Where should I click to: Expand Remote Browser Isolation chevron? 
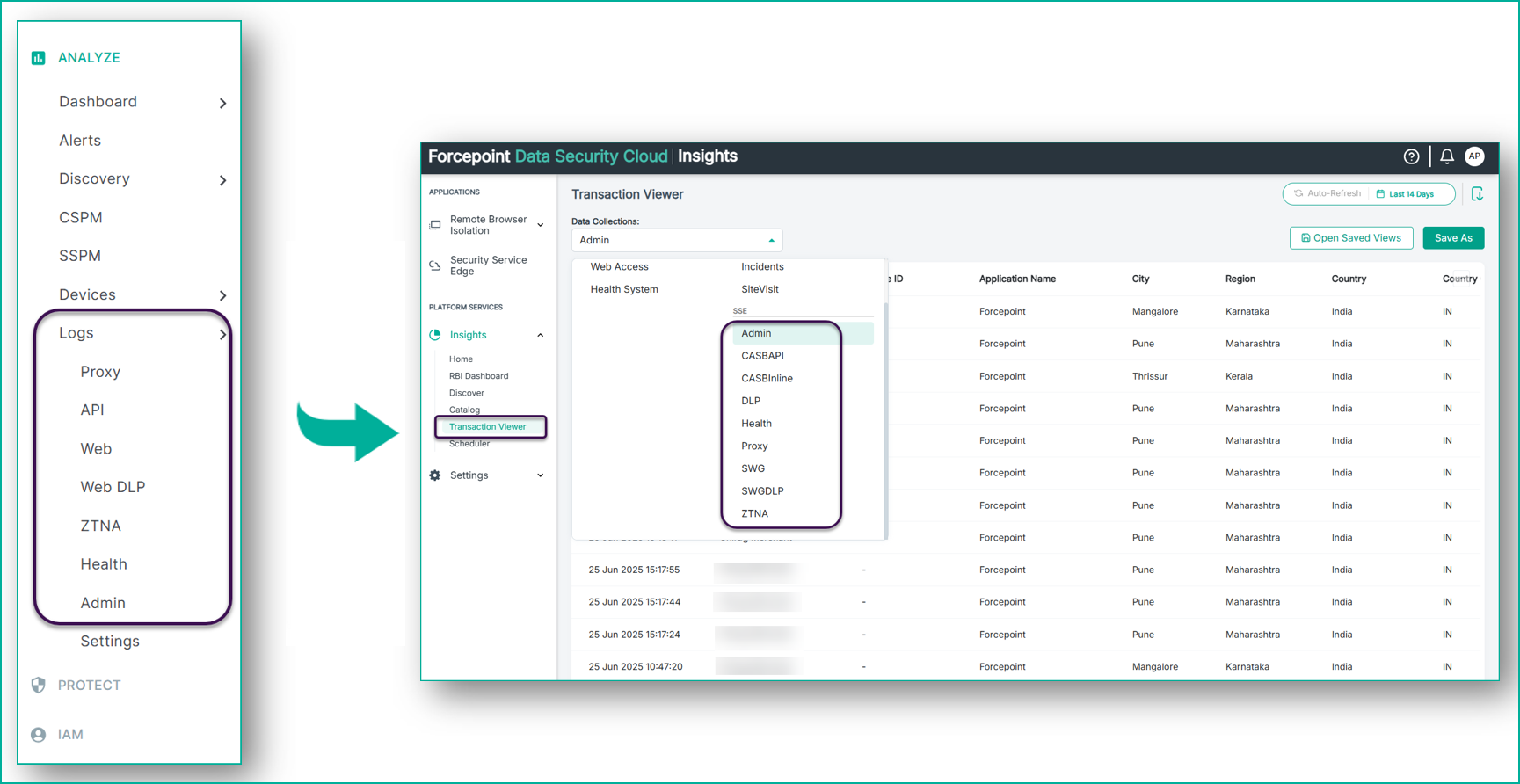541,225
